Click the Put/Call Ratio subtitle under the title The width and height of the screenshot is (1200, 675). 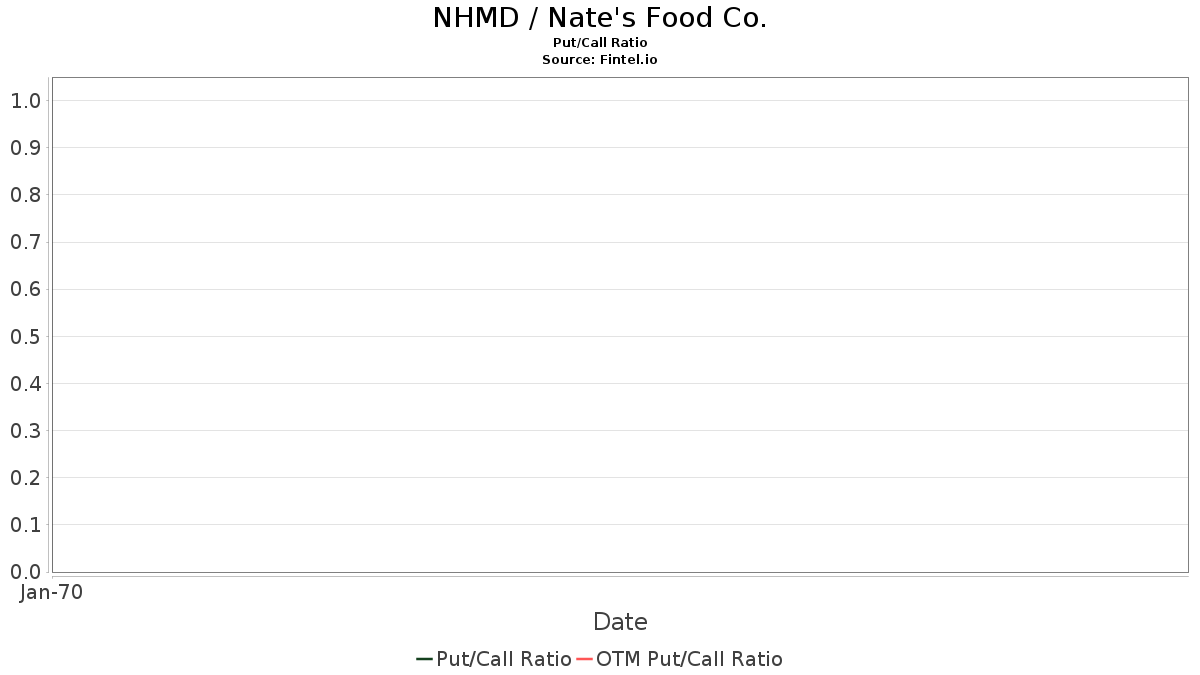pos(600,43)
